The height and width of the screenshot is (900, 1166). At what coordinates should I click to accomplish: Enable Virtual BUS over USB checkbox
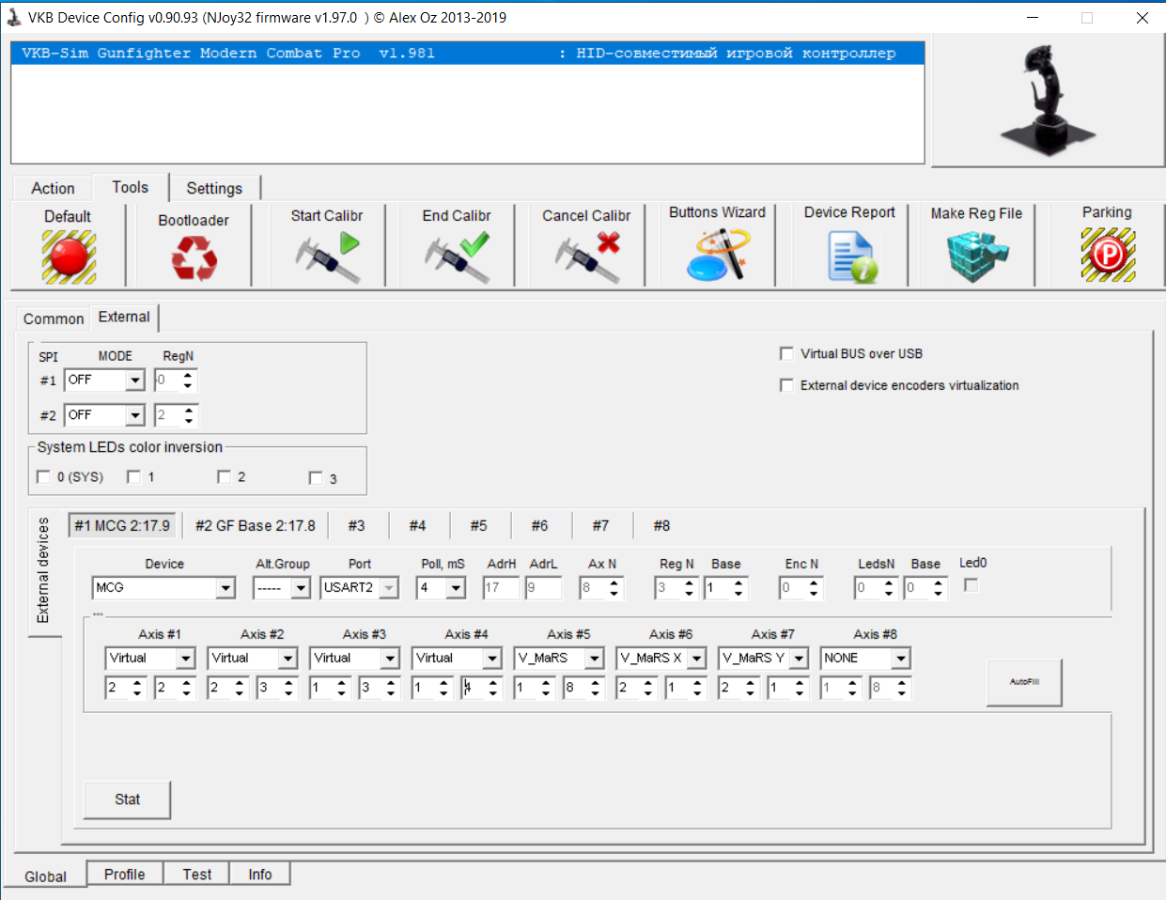[787, 353]
